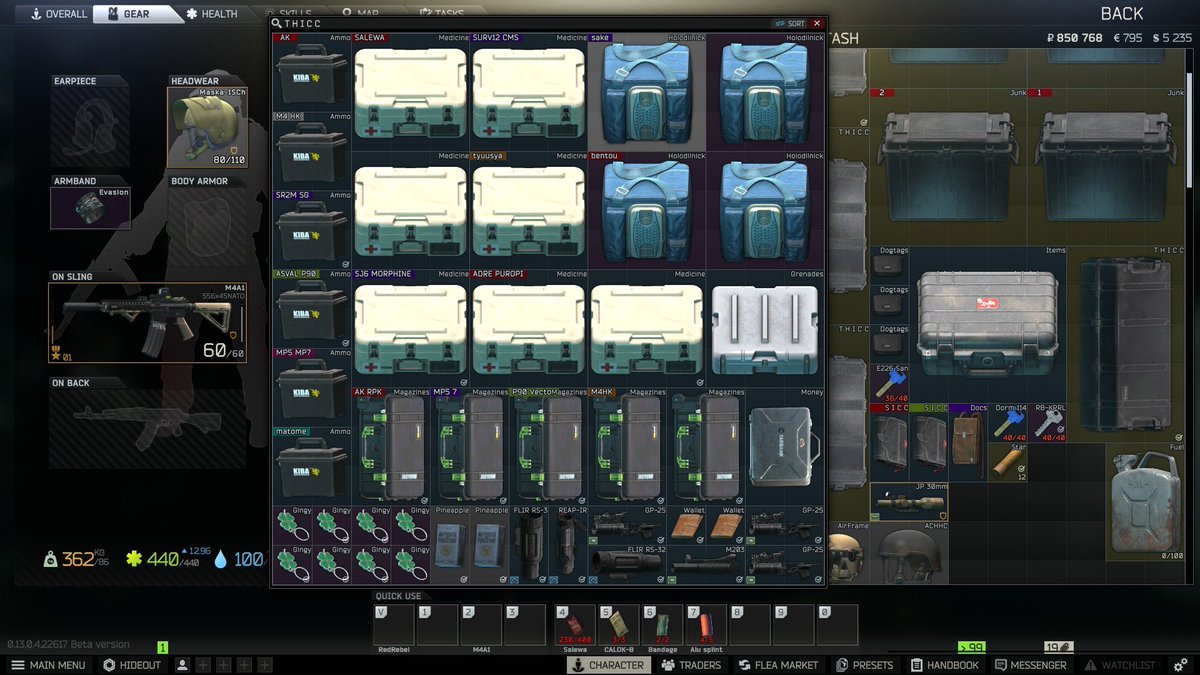Open the MP5 7 magazines case
The width and height of the screenshot is (1200, 675).
click(470, 446)
